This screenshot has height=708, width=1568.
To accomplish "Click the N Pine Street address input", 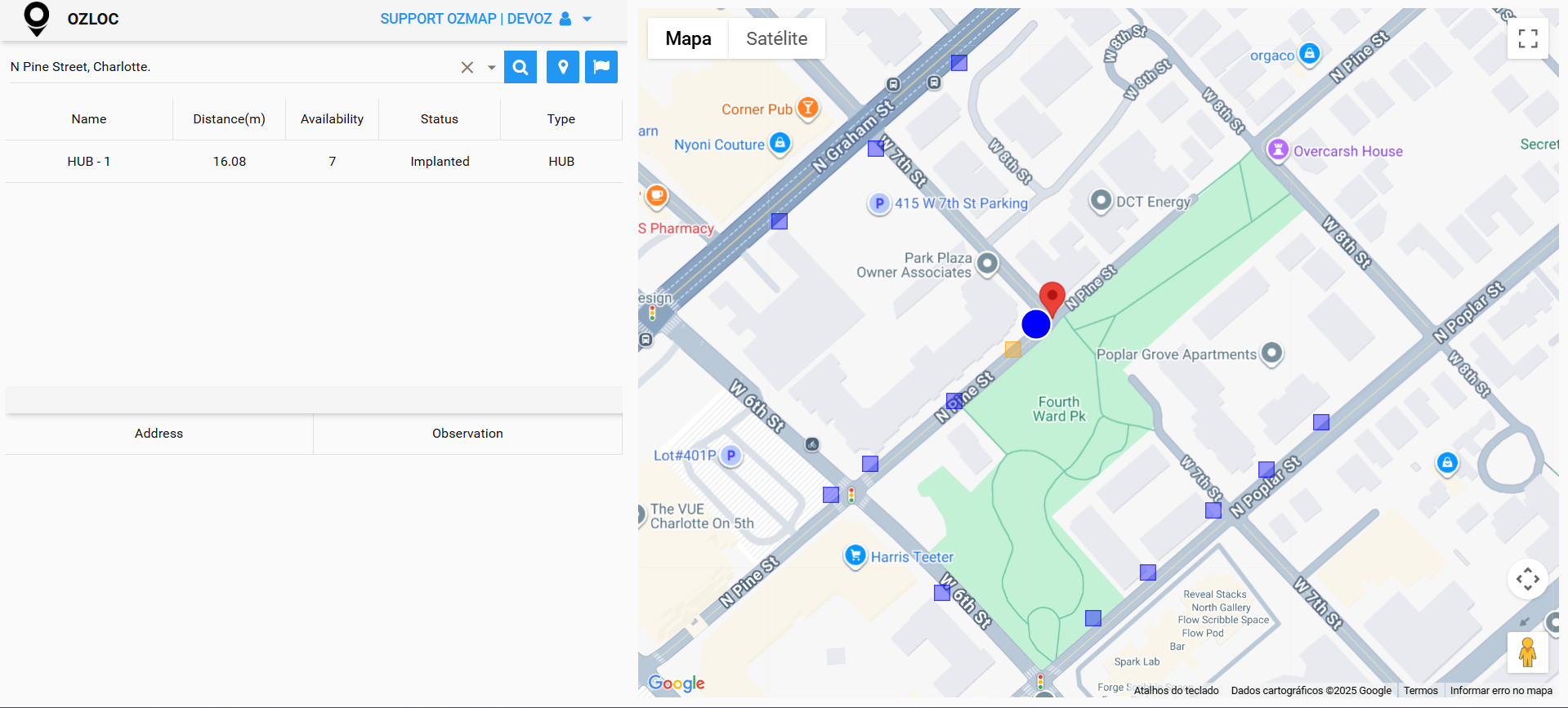I will [x=232, y=67].
